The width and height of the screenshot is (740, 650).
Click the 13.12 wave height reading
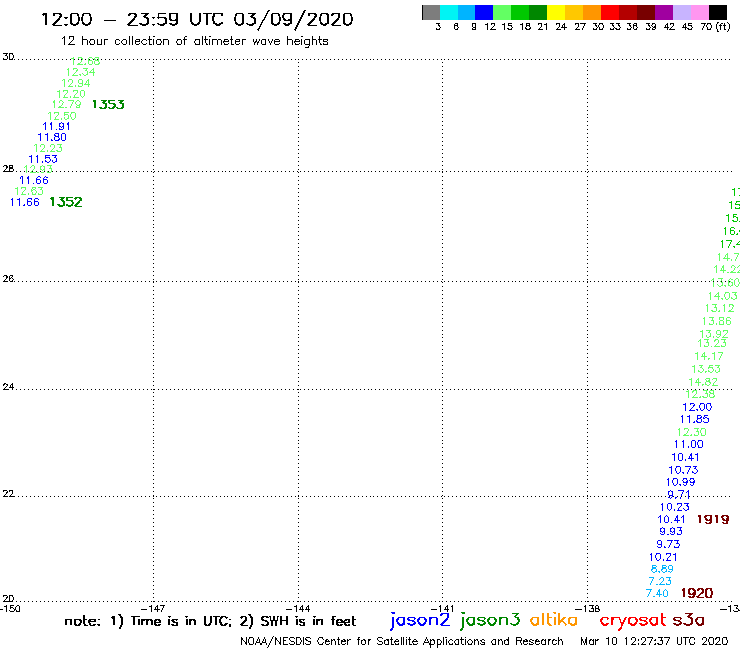[x=720, y=308]
